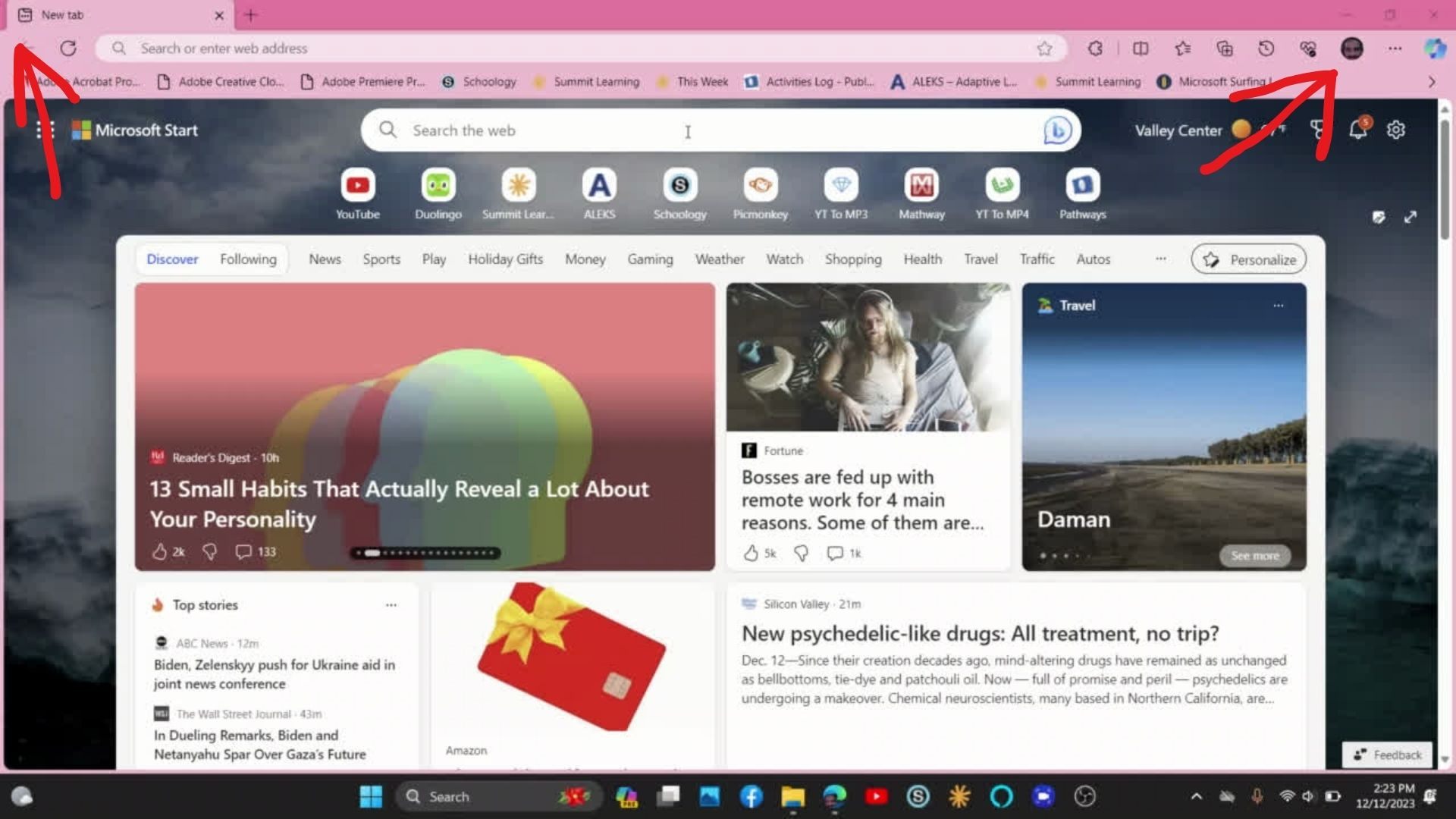Click See more on Travel card
1456x819 pixels.
[1254, 556]
